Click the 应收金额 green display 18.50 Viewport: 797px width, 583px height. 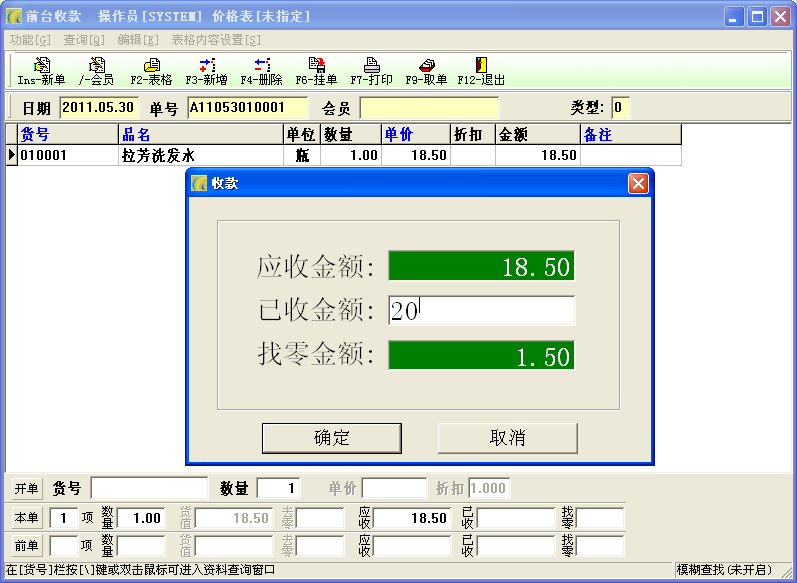coord(481,265)
